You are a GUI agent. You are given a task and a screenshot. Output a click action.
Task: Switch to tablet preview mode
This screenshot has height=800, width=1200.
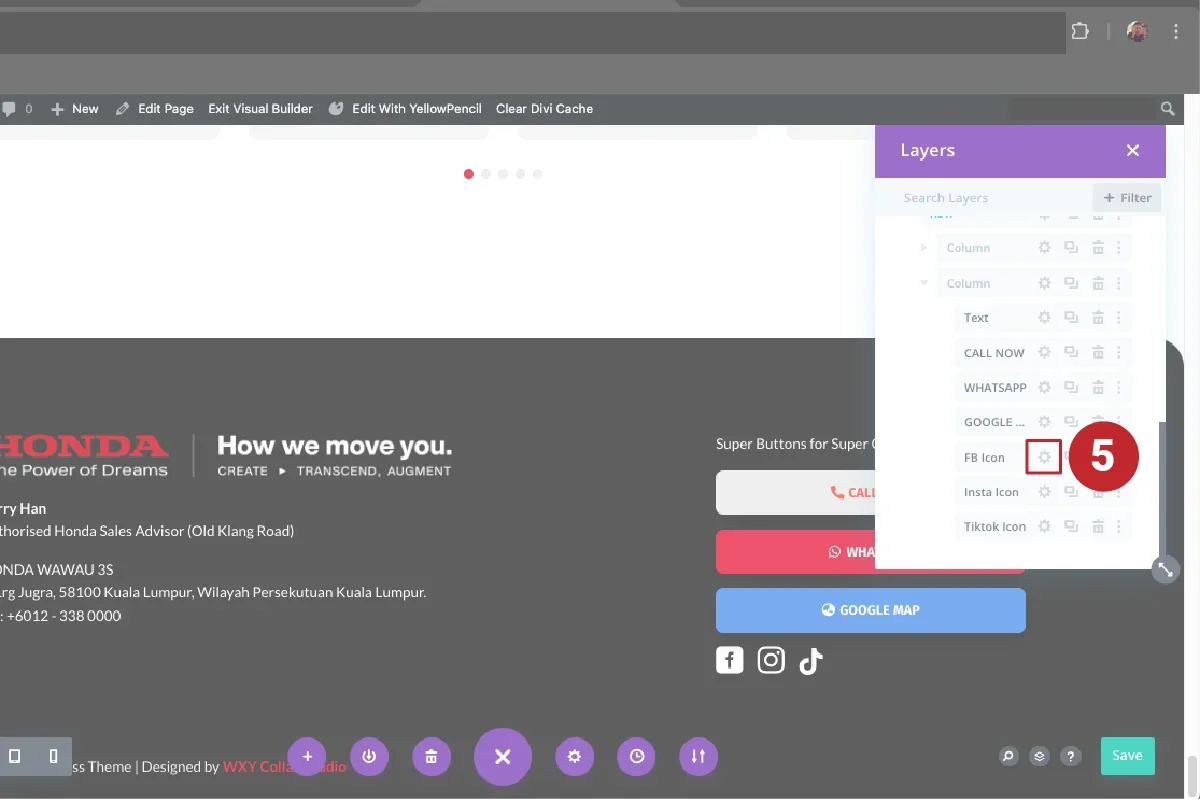coord(14,756)
